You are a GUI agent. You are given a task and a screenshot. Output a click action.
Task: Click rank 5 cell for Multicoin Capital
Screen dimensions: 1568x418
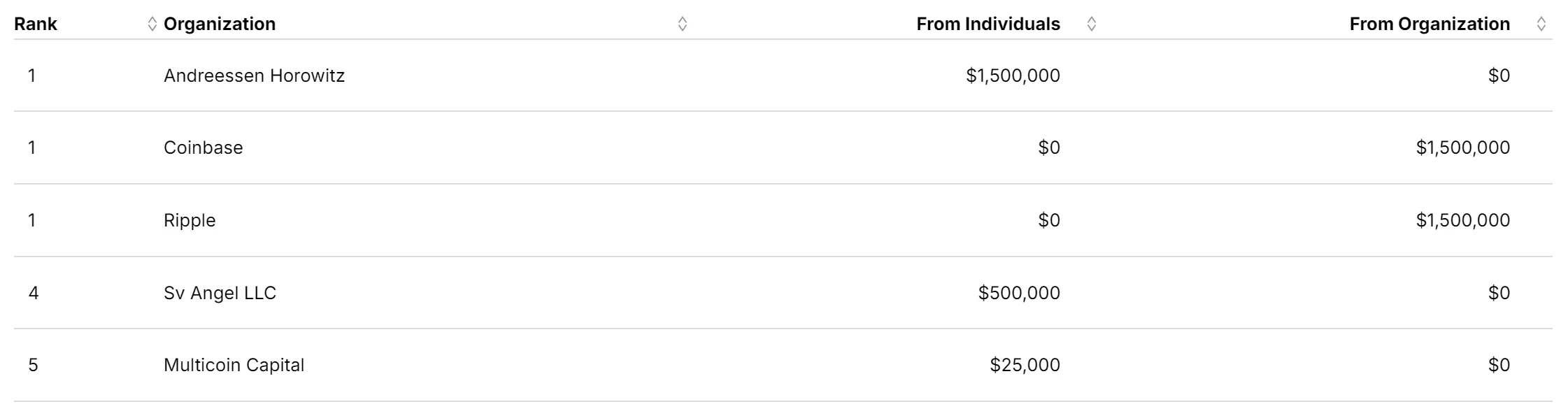(34, 365)
